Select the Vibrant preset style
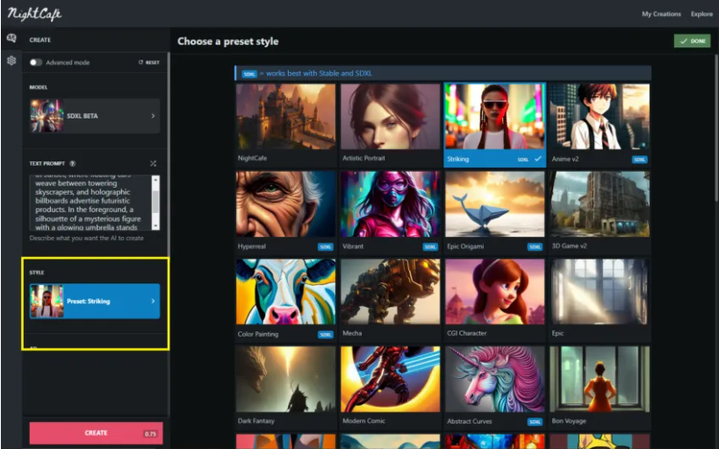This screenshot has width=719, height=449. tap(390, 212)
